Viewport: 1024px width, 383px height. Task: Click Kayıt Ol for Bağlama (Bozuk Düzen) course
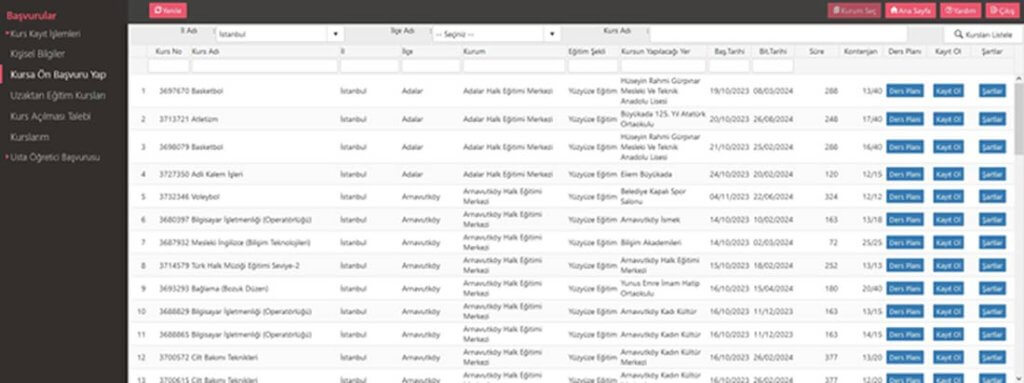coord(948,288)
